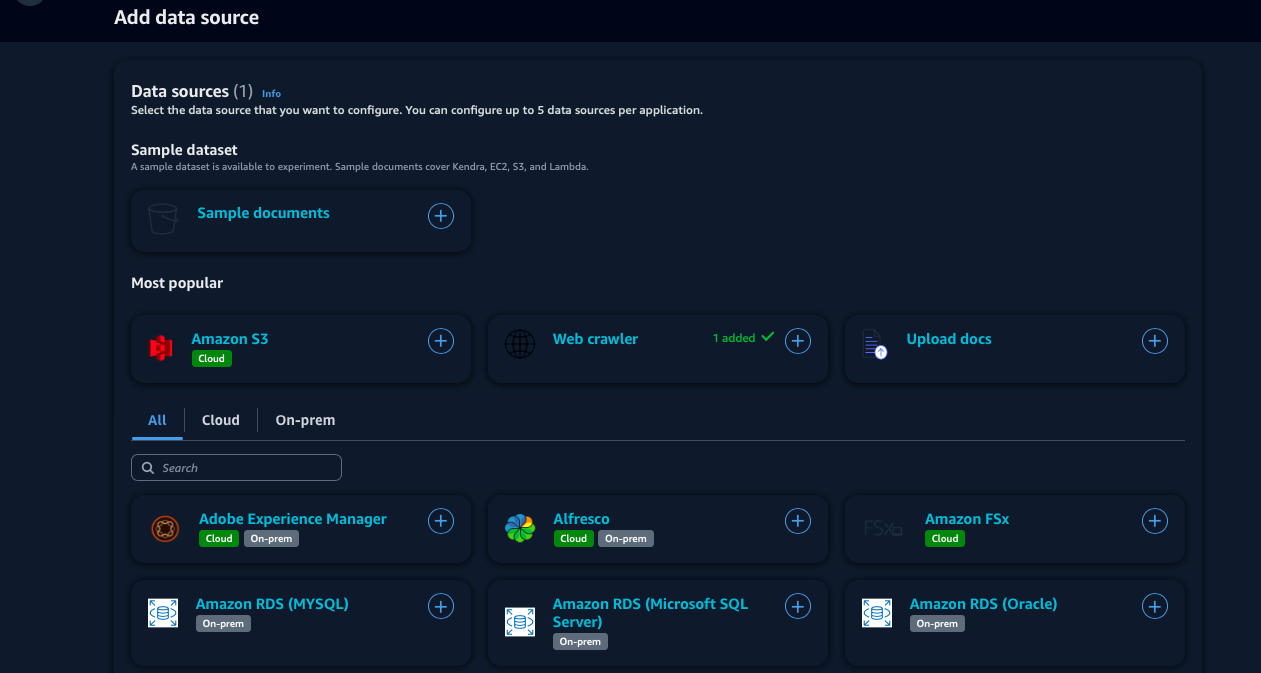Click On-prem badge under Amazon RDS (Oracle)
1261x673 pixels.
pyautogui.click(x=937, y=623)
